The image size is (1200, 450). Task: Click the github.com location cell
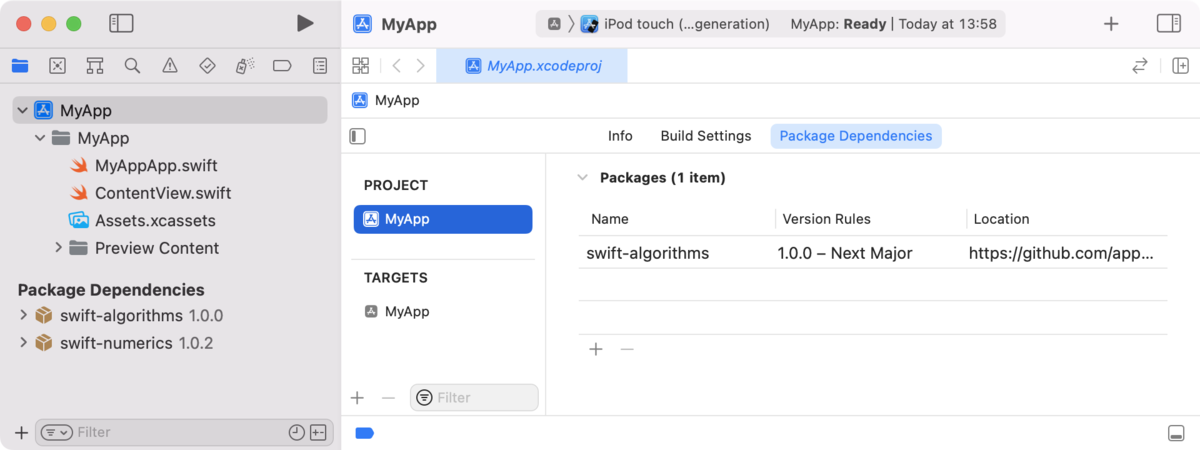pos(1061,253)
